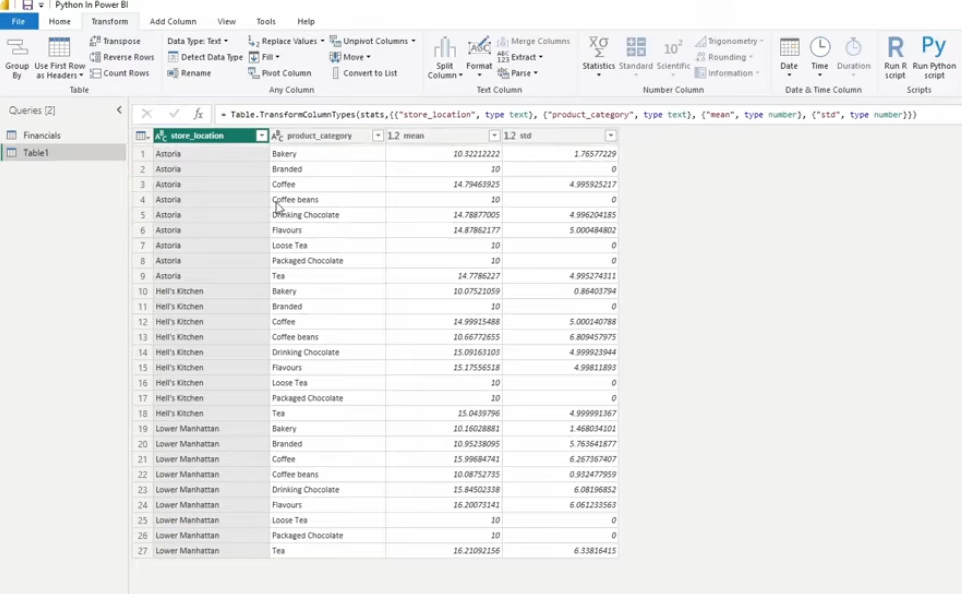
Task: Open the Scientific number operations
Action: [x=673, y=58]
